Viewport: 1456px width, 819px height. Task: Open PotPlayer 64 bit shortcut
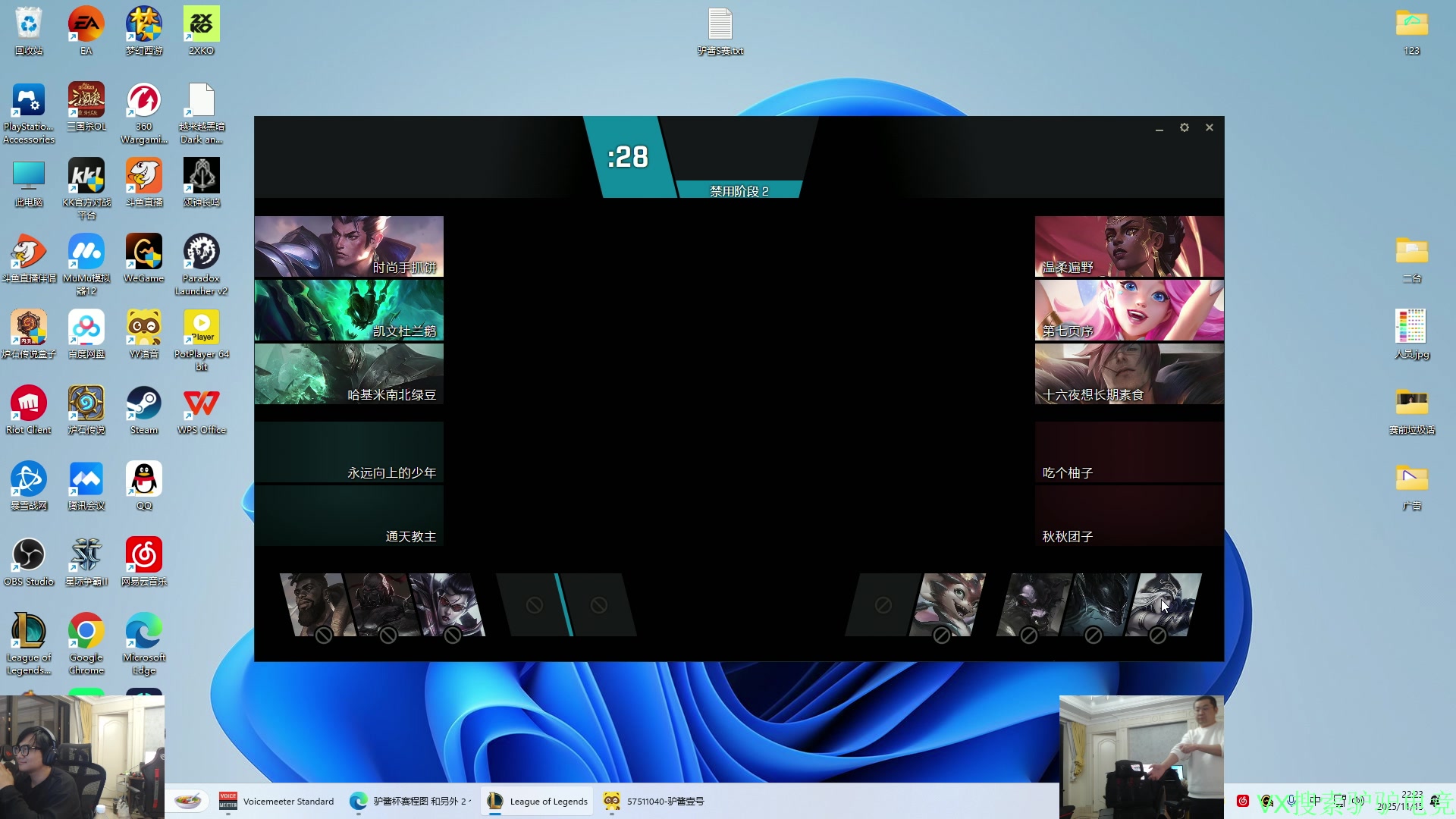(201, 328)
